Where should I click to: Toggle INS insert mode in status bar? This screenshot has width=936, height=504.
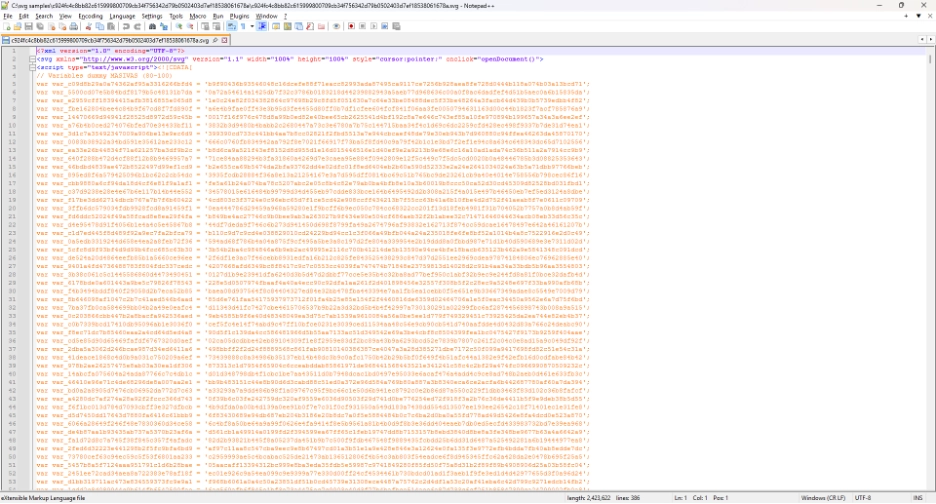917,497
